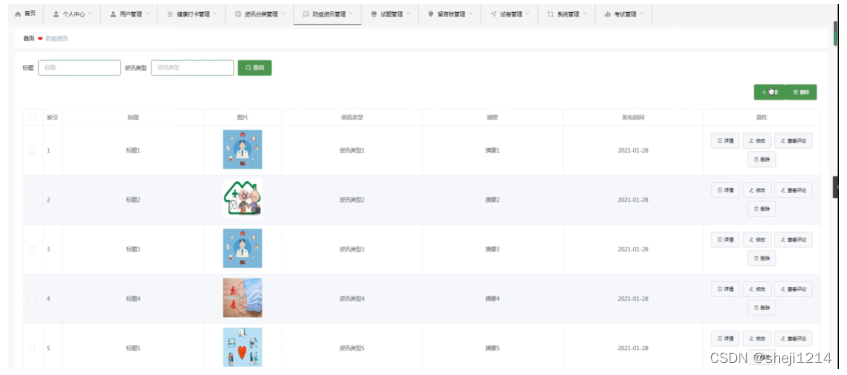
Task: Open the 用户管理 menu
Action: [130, 14]
